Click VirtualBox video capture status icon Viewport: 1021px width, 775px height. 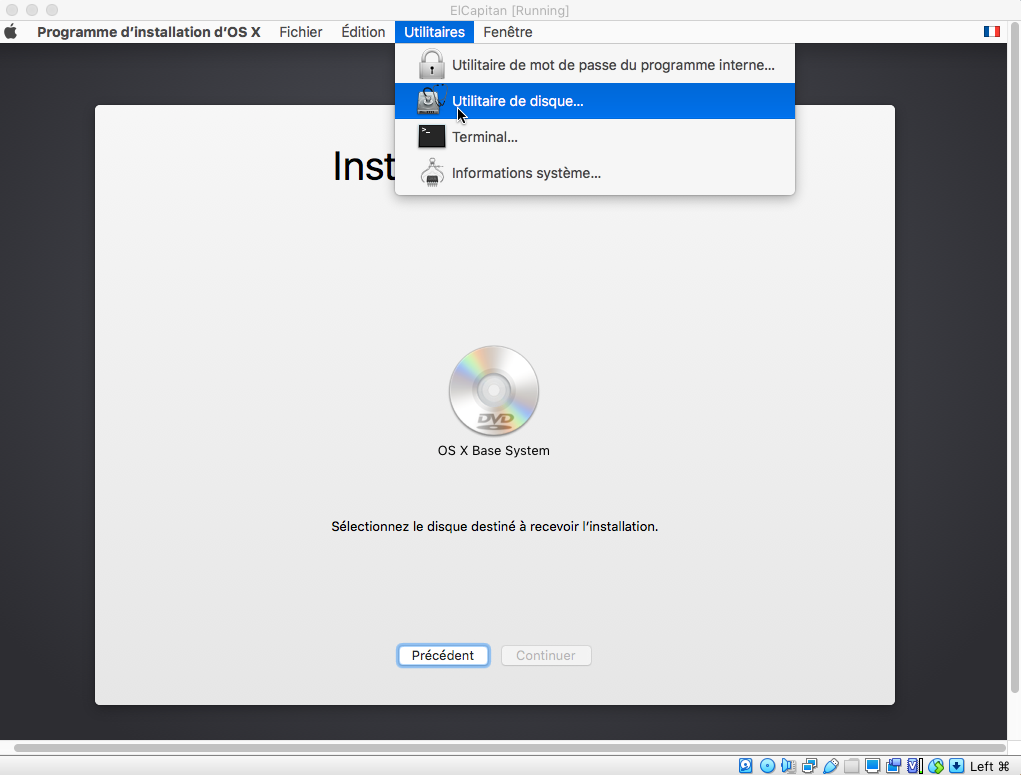[893, 766]
